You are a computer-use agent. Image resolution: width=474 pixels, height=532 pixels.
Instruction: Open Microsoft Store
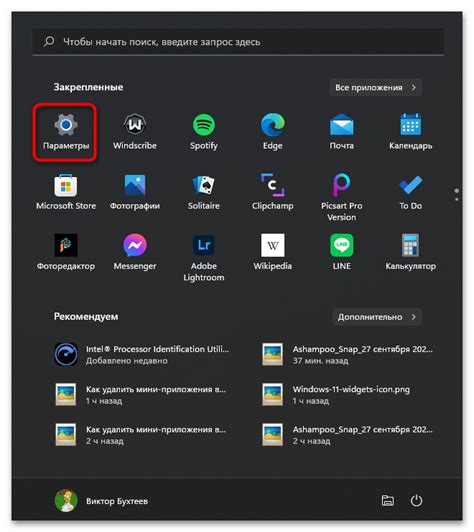[x=66, y=192]
